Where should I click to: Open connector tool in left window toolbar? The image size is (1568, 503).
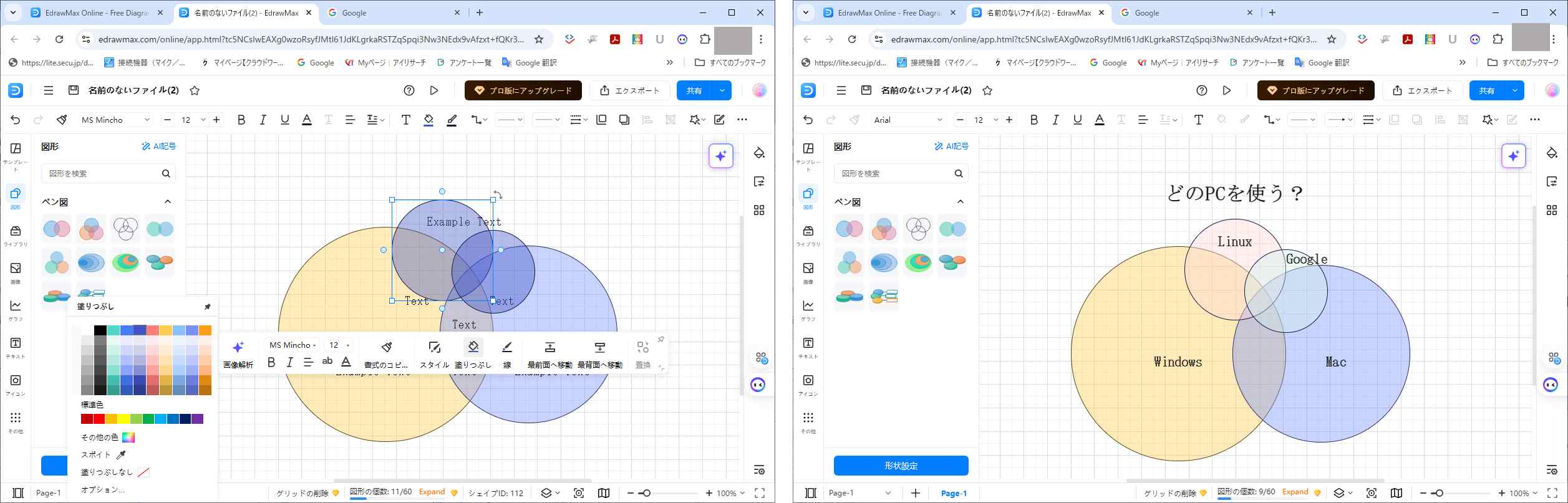[478, 120]
